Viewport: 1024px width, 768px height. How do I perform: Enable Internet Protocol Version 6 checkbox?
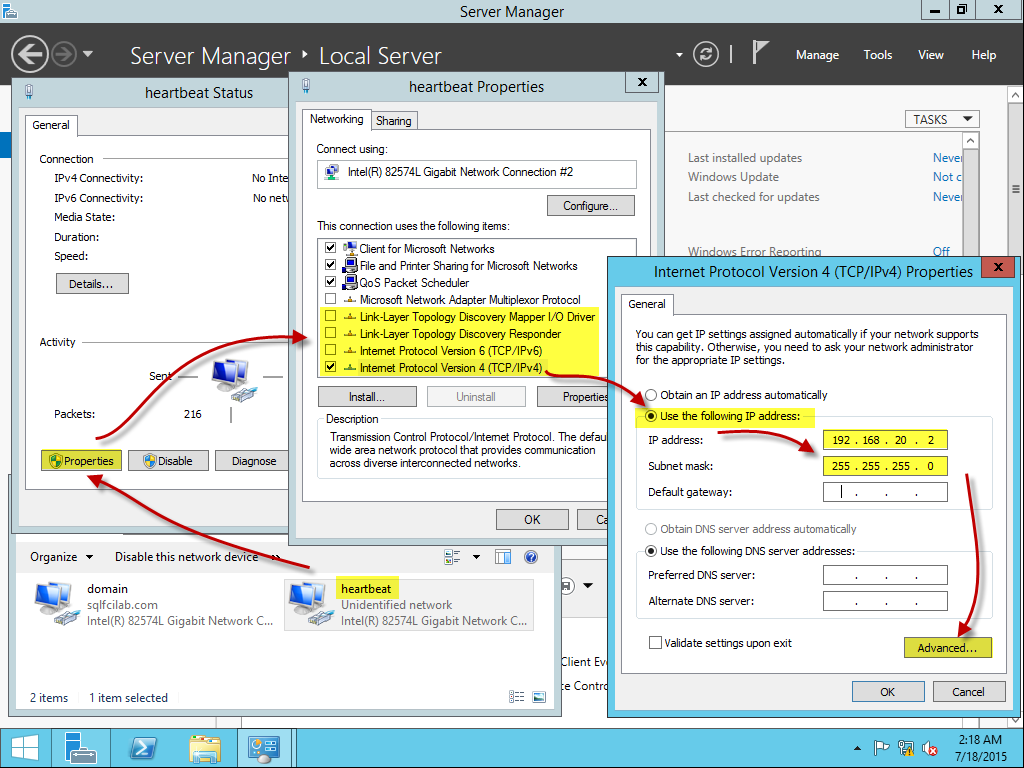tap(330, 350)
